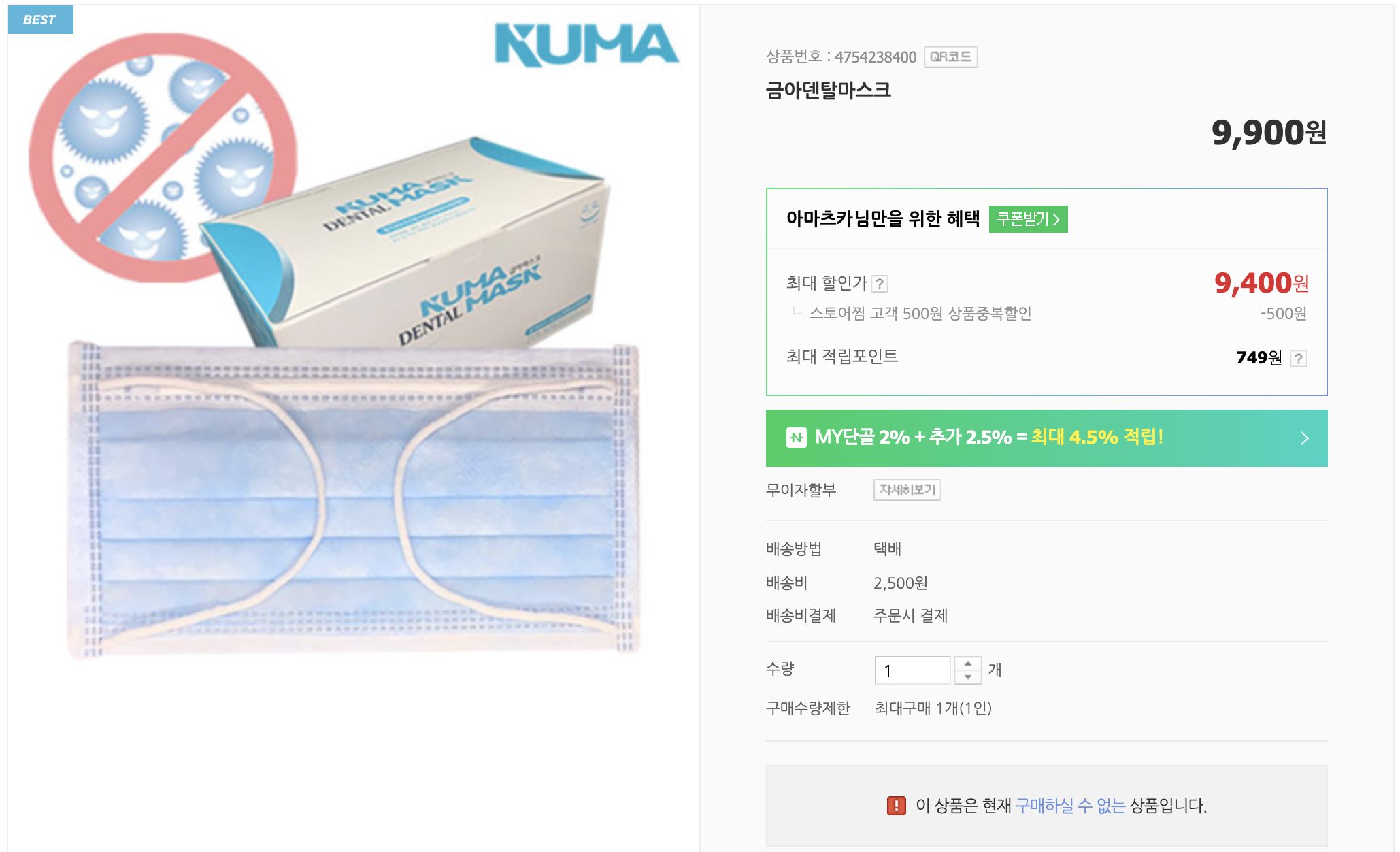This screenshot has height=852, width=1400.
Task: Focus the 수량 quantity input field
Action: pos(912,670)
